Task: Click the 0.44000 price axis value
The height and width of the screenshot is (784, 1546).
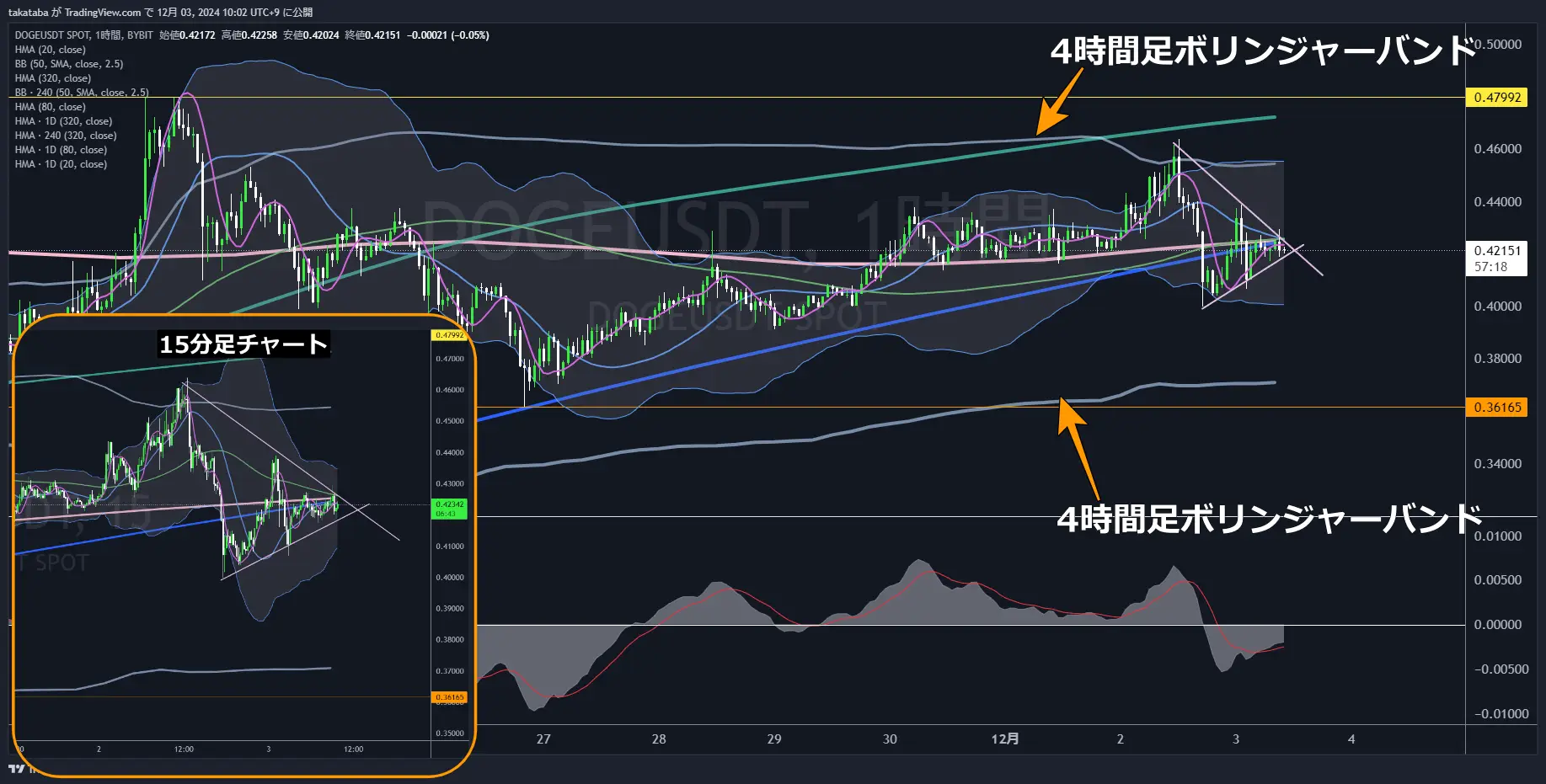Action: (1498, 202)
